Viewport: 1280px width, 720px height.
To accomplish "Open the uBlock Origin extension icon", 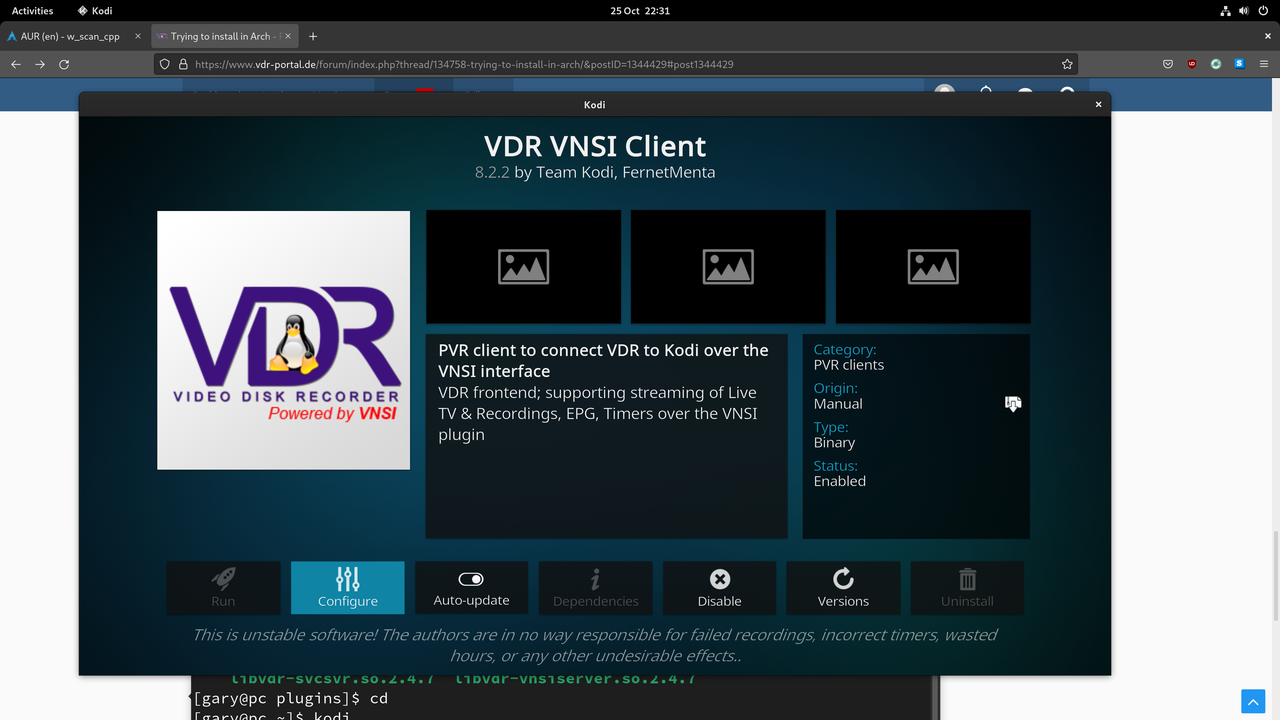I will [1191, 63].
